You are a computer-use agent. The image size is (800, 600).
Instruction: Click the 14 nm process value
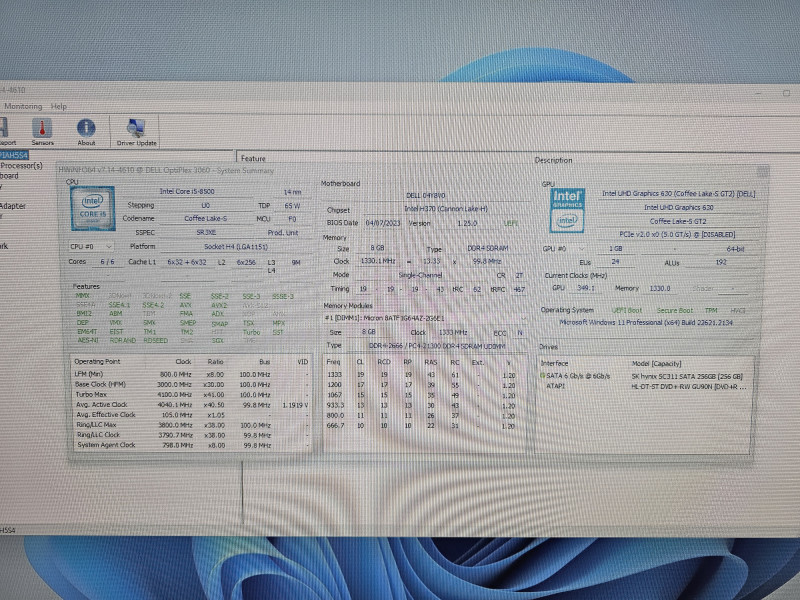pos(292,192)
